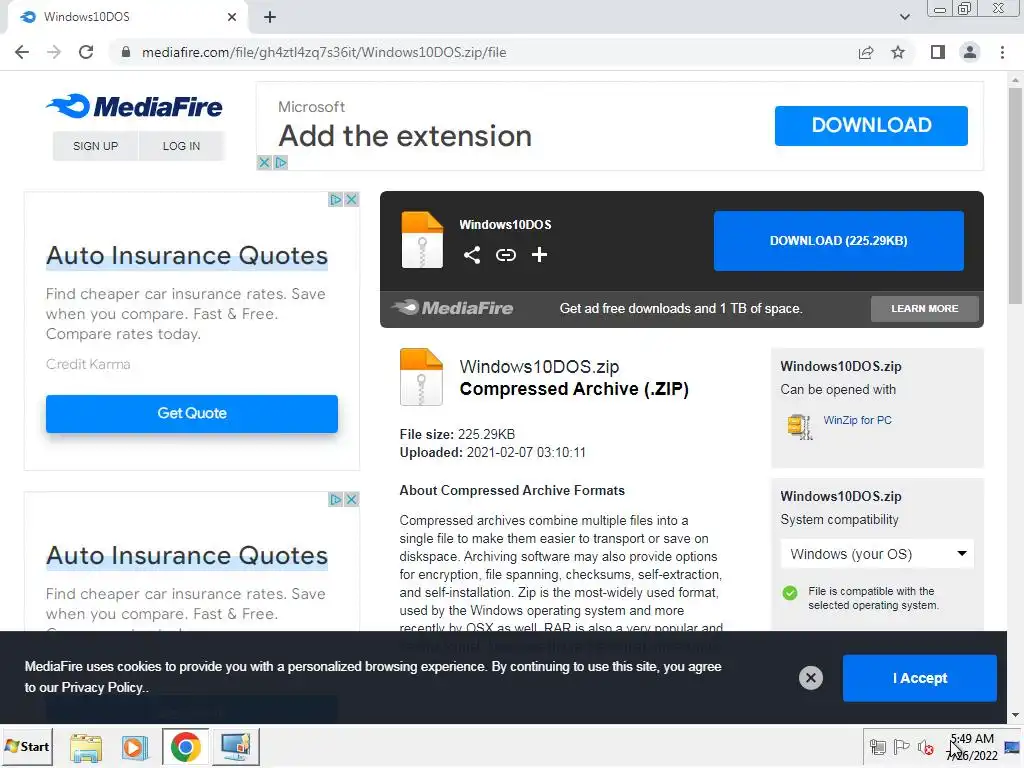
Task: Click the Windows10DOS.zip file thumbnail icon
Action: [x=421, y=377]
